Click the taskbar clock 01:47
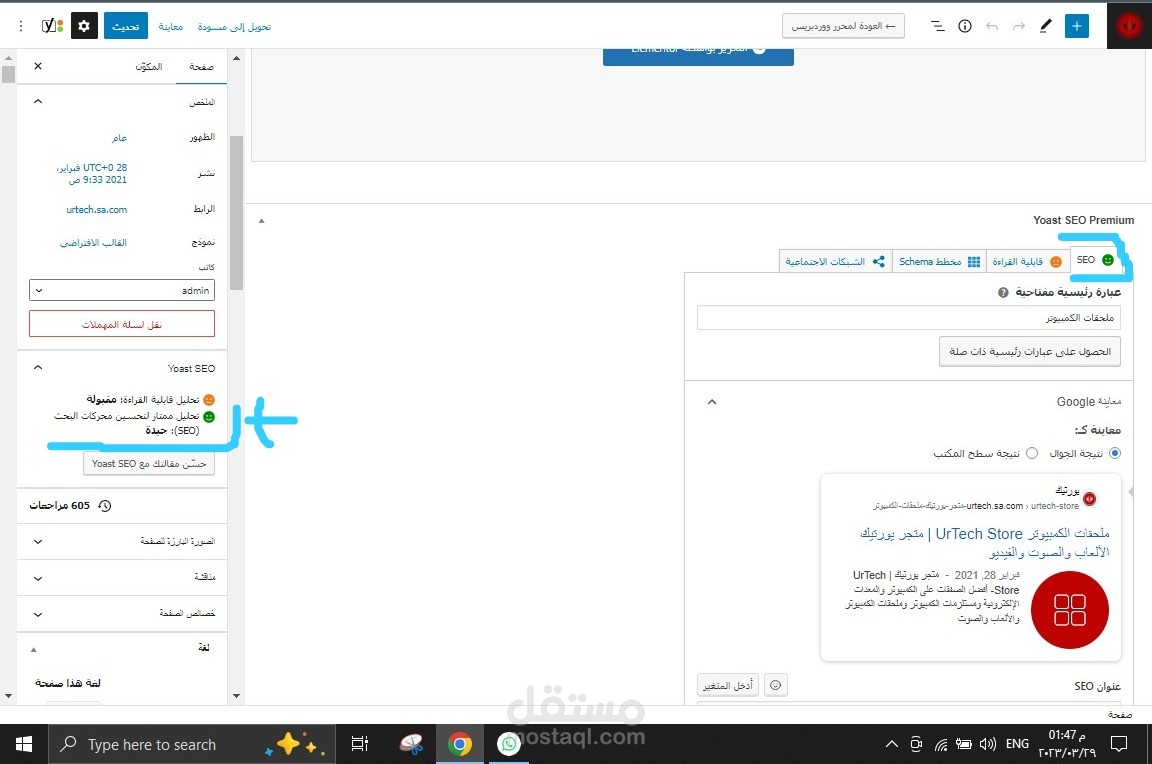1152x764 pixels. 1067,743
